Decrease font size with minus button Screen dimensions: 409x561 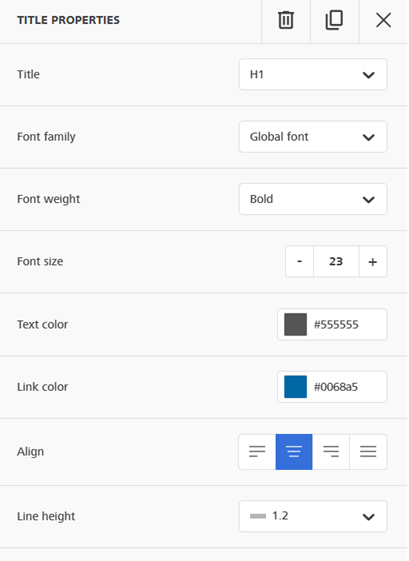coord(300,262)
